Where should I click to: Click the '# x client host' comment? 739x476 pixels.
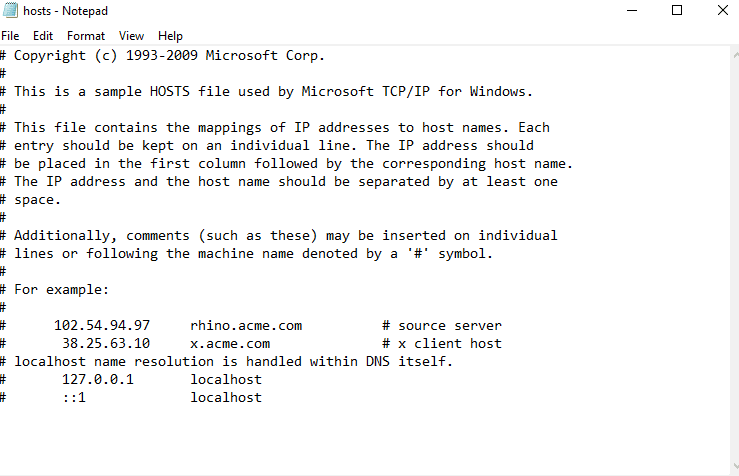pos(441,343)
